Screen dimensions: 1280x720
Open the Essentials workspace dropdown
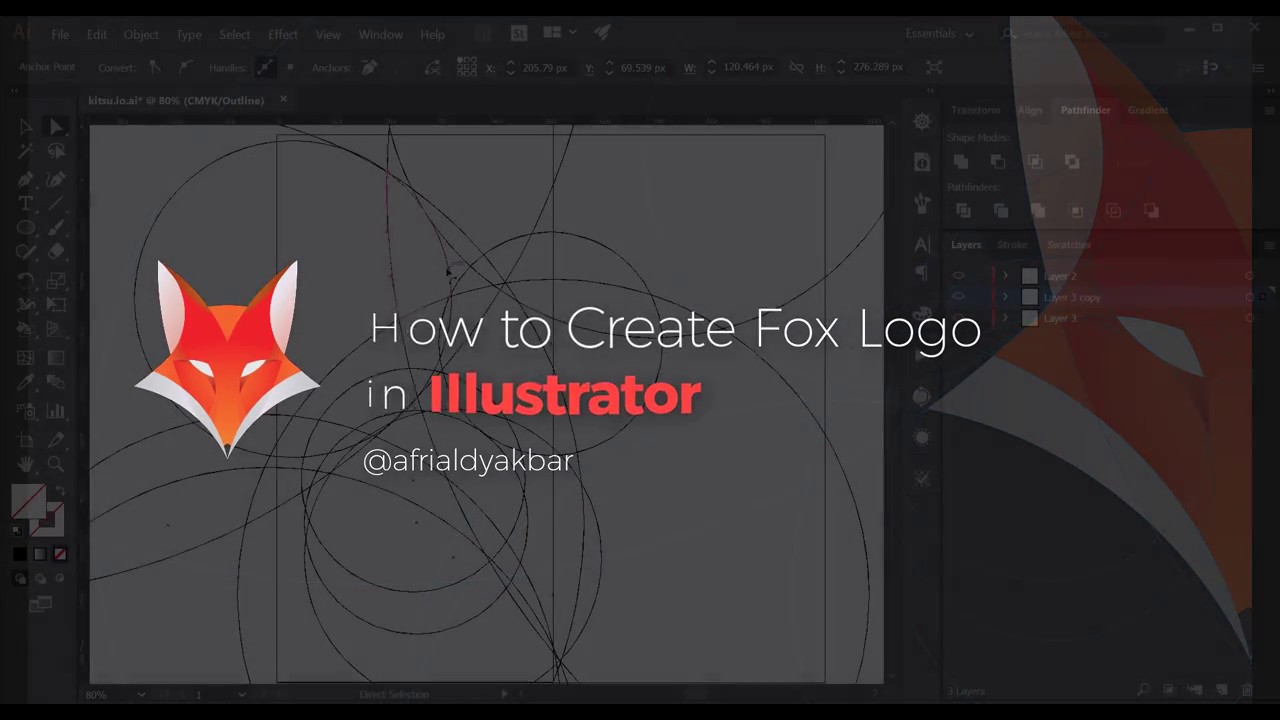(939, 34)
